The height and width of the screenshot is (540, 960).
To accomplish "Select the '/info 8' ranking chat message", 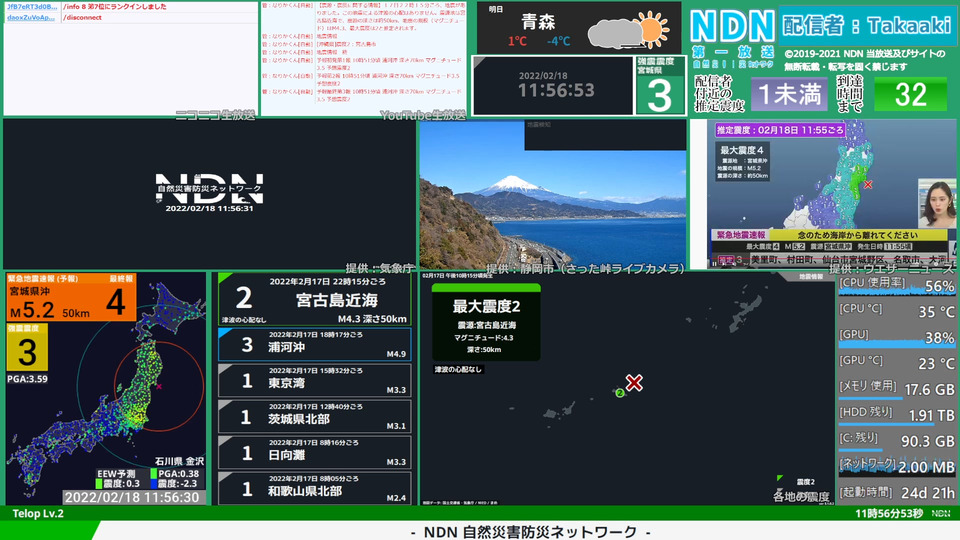I will click(115, 7).
